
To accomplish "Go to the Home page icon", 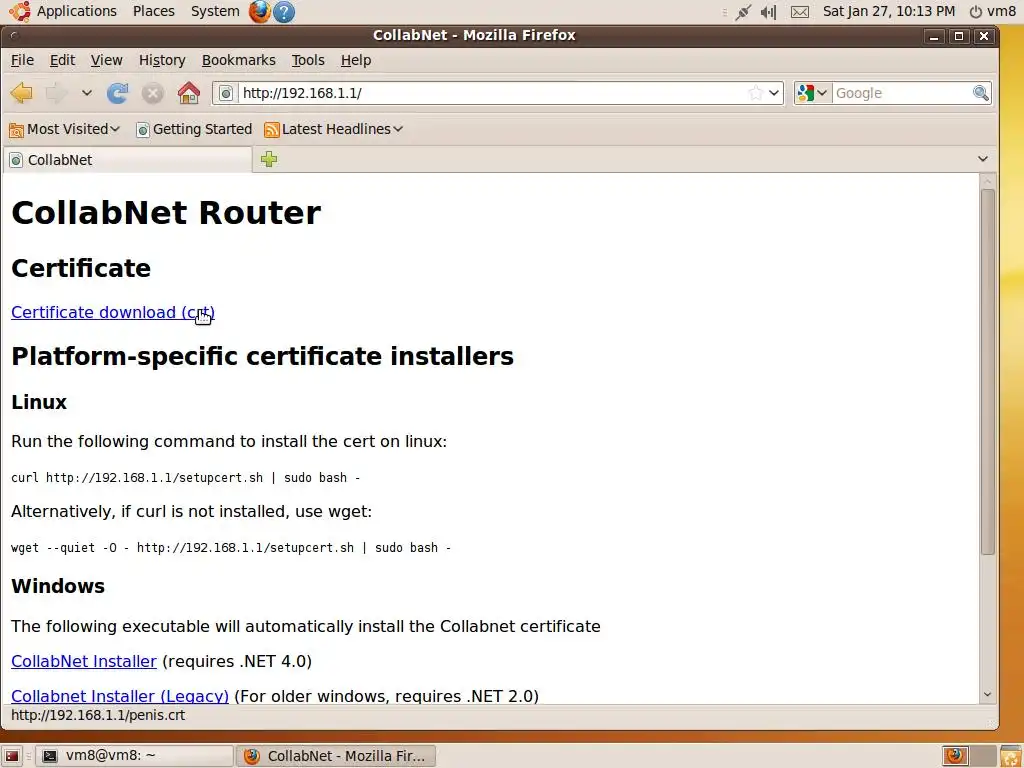I will 189,93.
